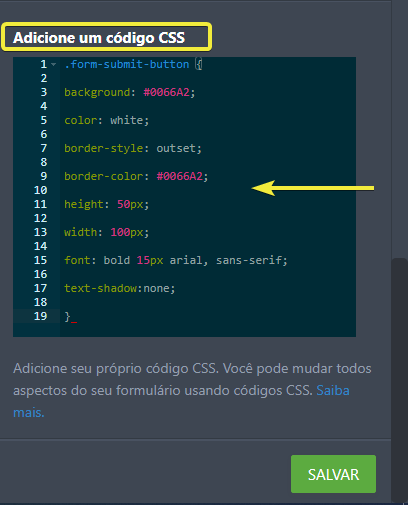Place cursor after the closing brace

(x=71, y=316)
